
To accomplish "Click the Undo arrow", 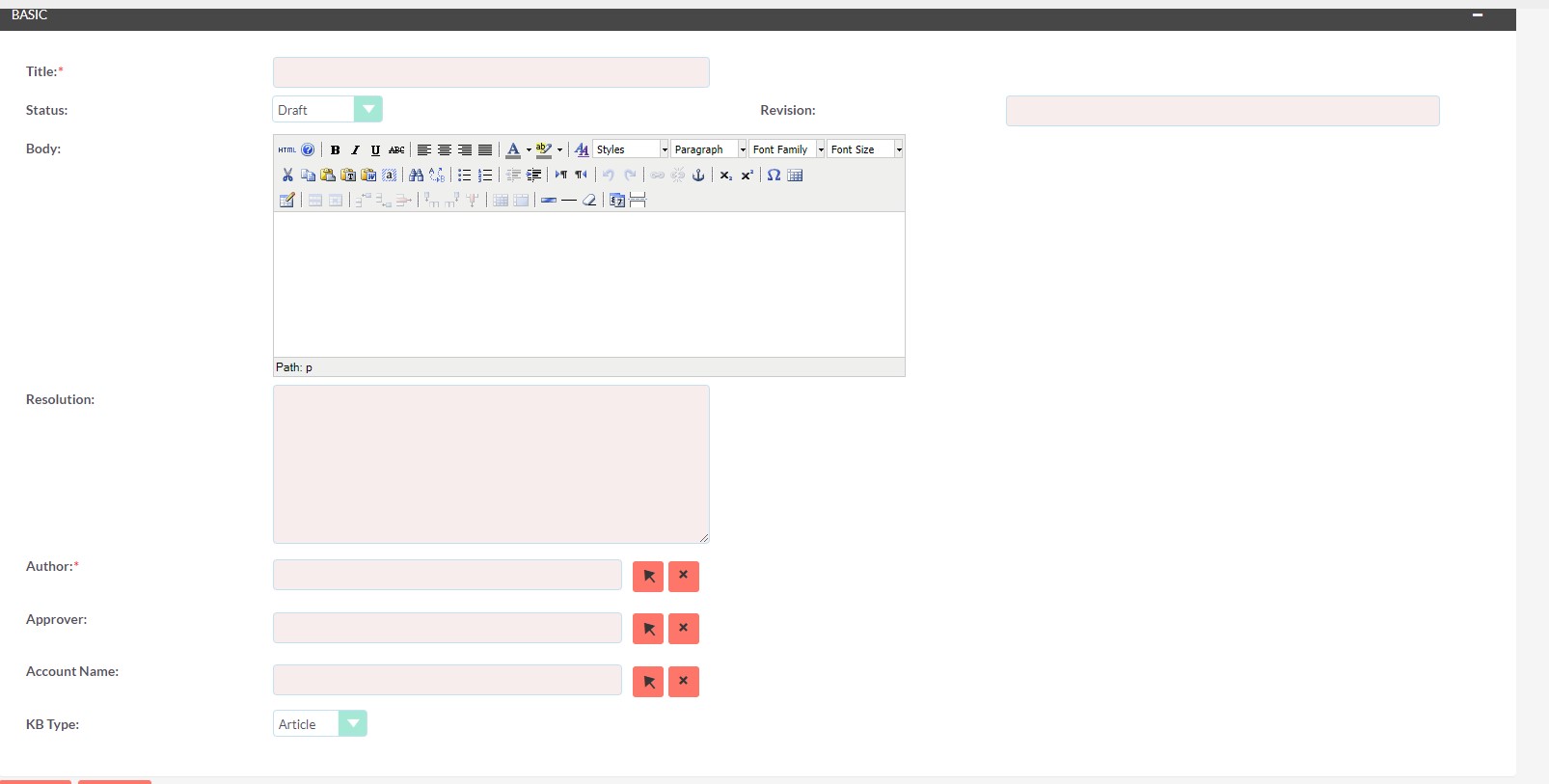I will point(609,175).
